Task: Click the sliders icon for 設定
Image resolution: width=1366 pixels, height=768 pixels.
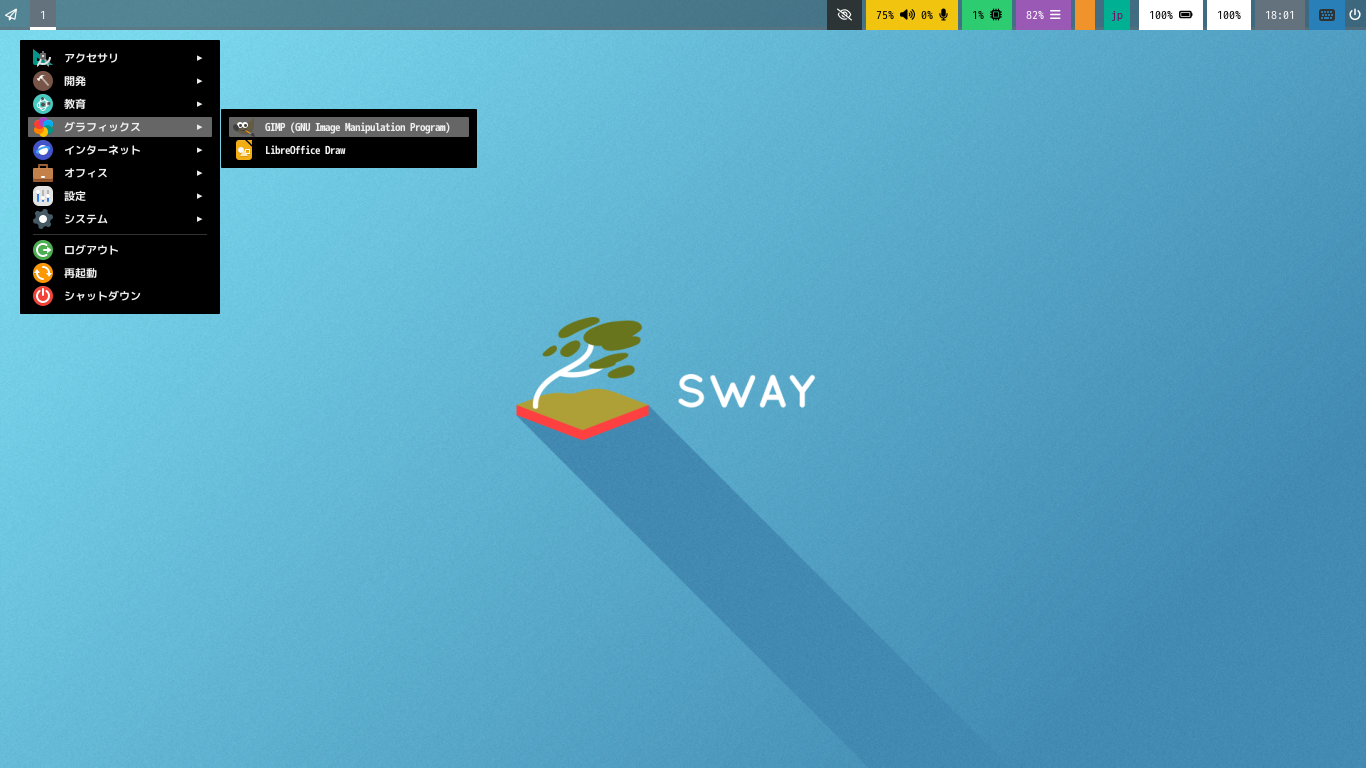Action: pyautogui.click(x=43, y=196)
